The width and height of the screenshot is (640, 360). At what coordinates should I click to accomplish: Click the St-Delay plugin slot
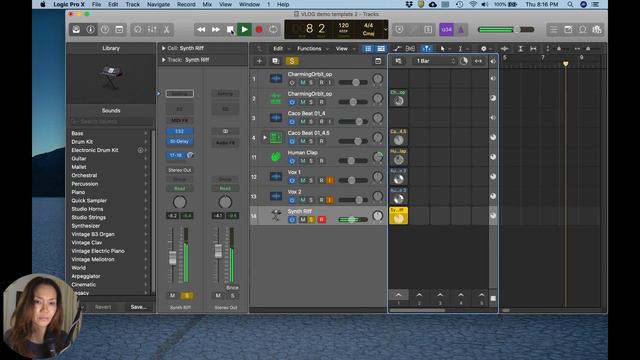pyautogui.click(x=179, y=141)
